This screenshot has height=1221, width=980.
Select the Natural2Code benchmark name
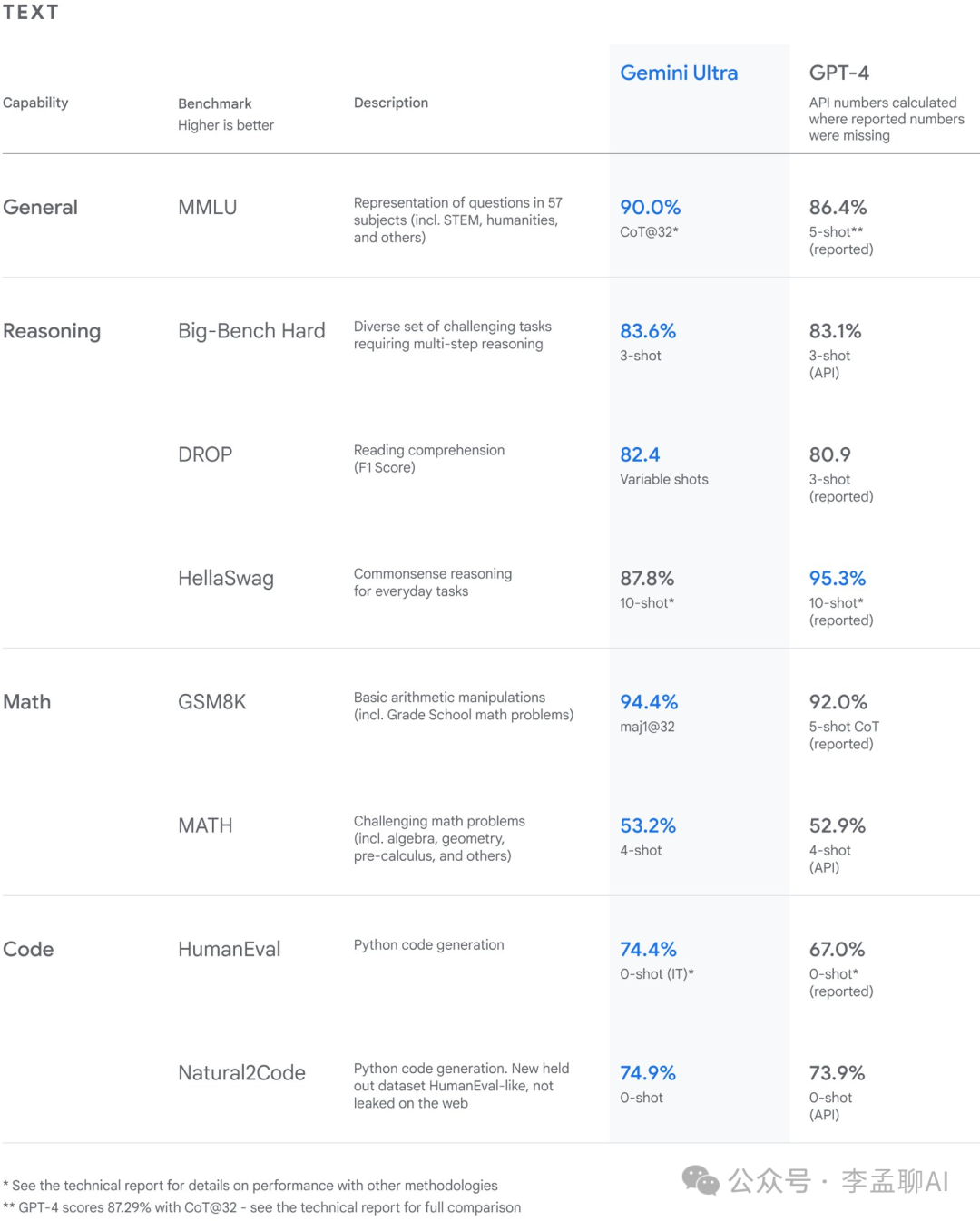tap(241, 1073)
